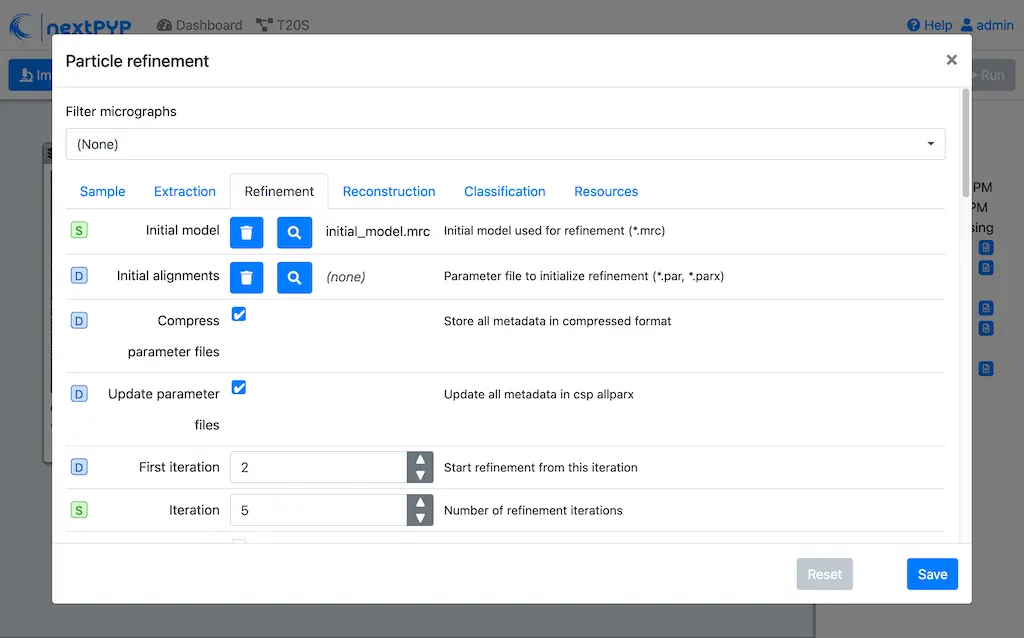Click the First iteration input field
Viewport: 1024px width, 638px height.
[318, 467]
